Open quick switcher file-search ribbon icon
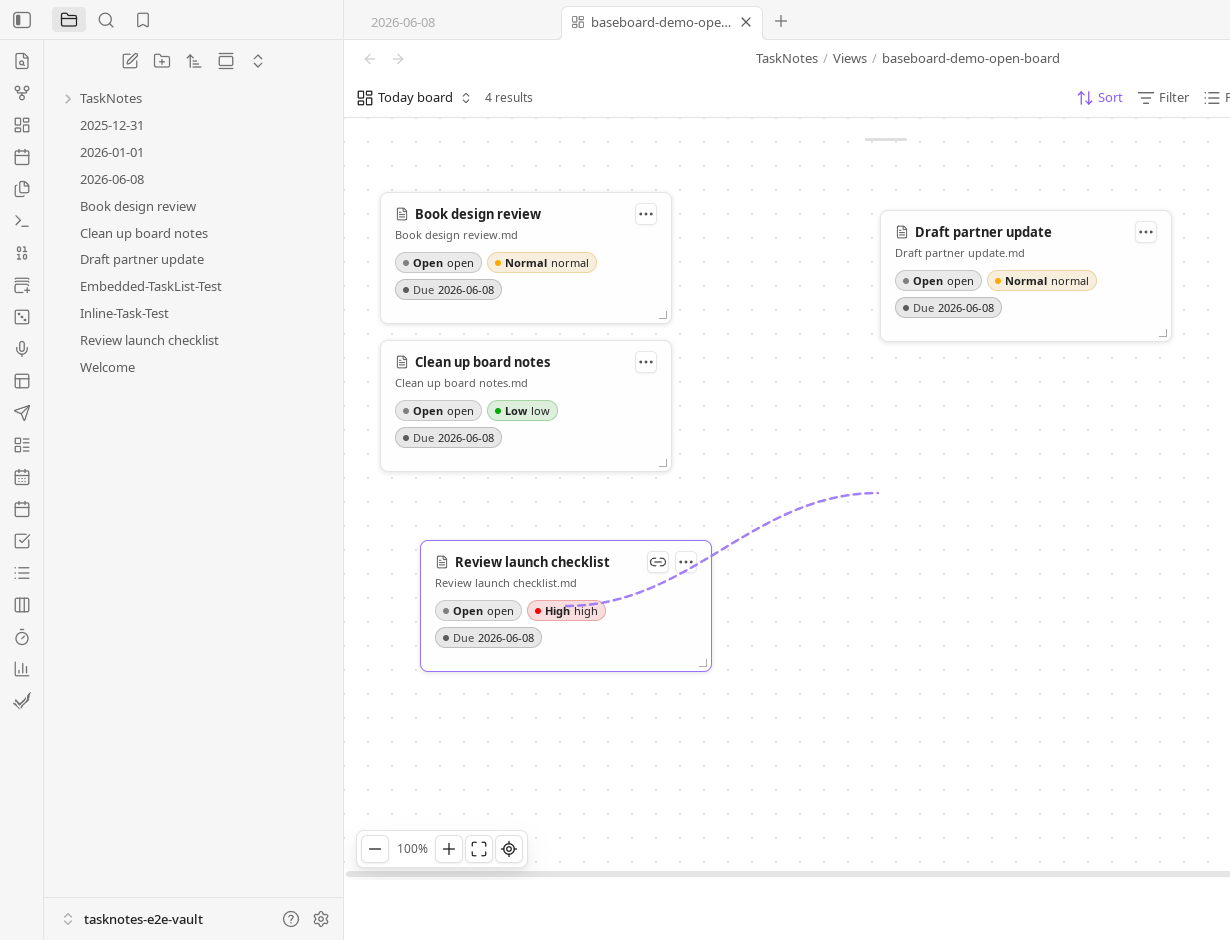Screen dimensions: 1230x940 click(x=22, y=61)
